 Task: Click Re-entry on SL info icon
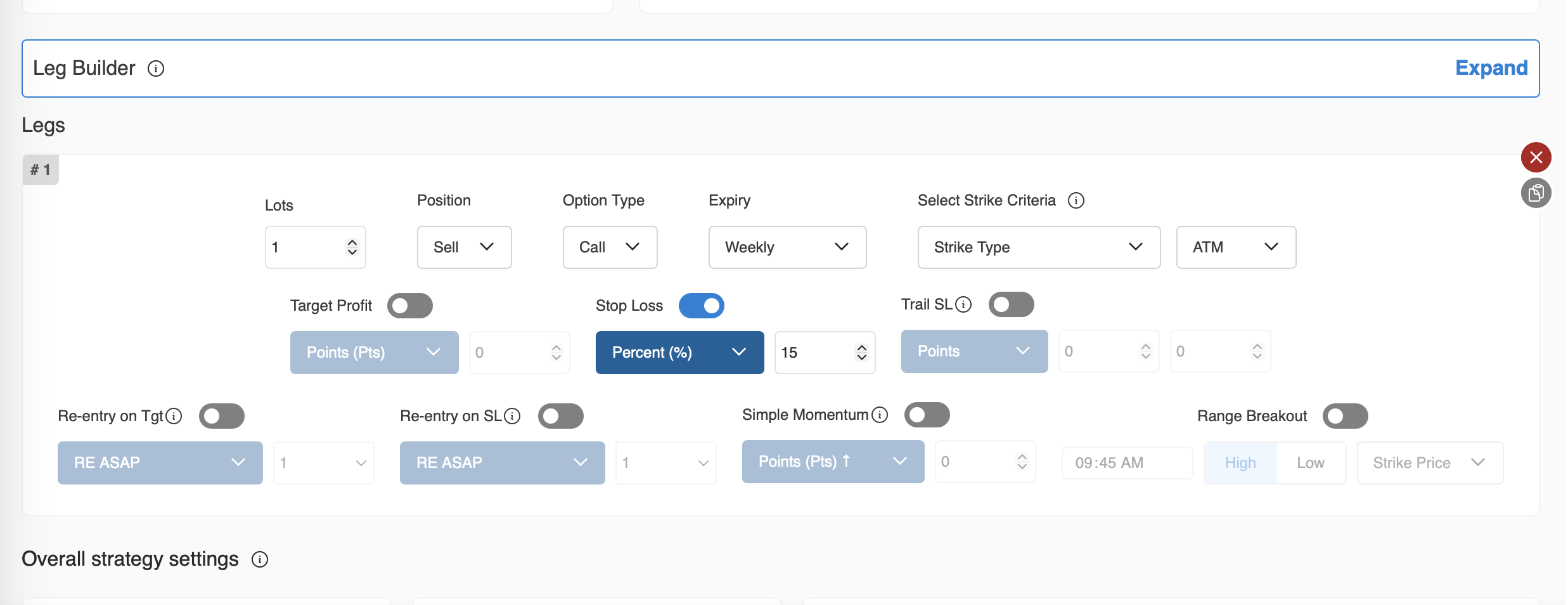click(x=512, y=416)
